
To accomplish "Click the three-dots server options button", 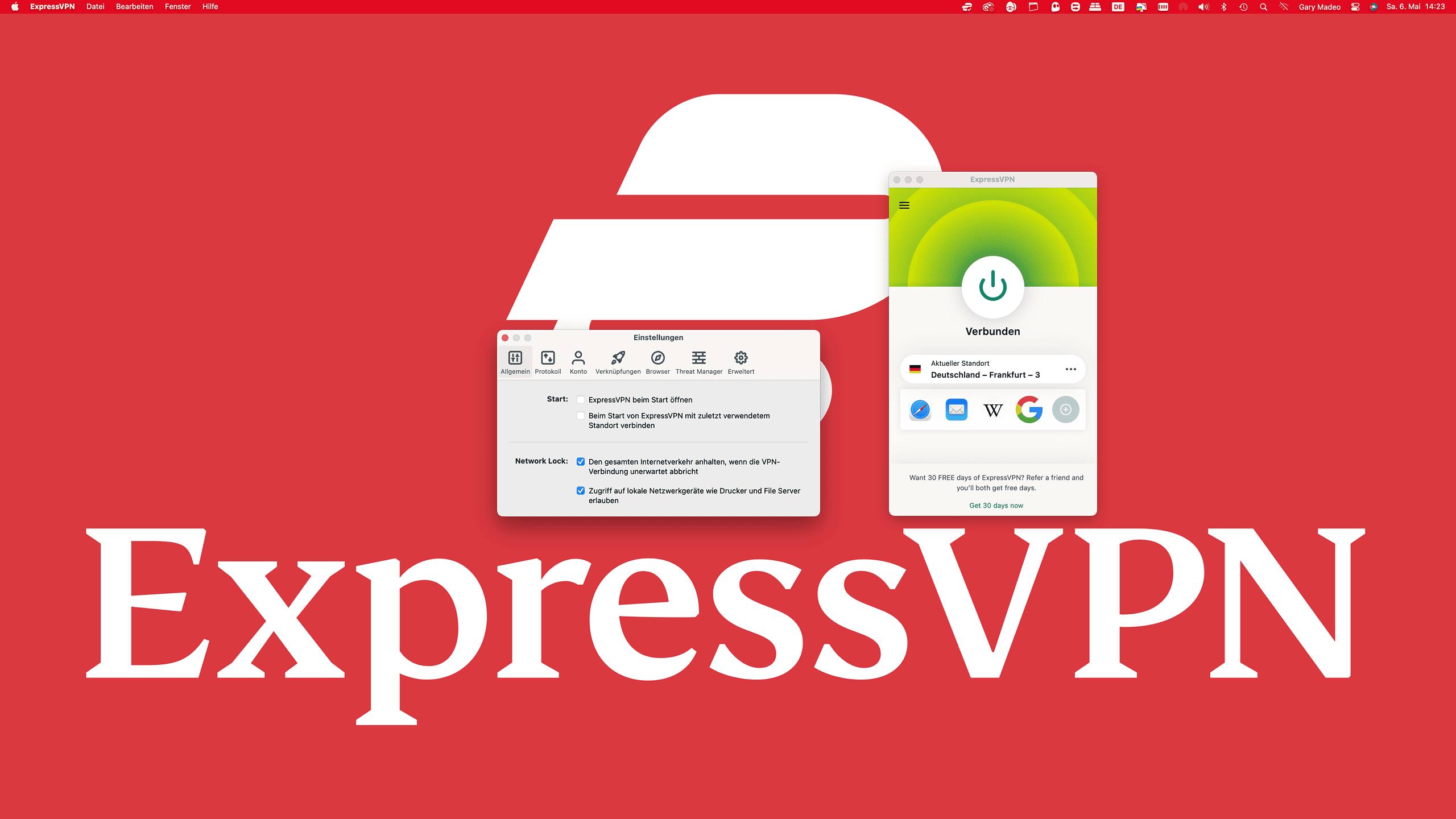I will click(1071, 369).
